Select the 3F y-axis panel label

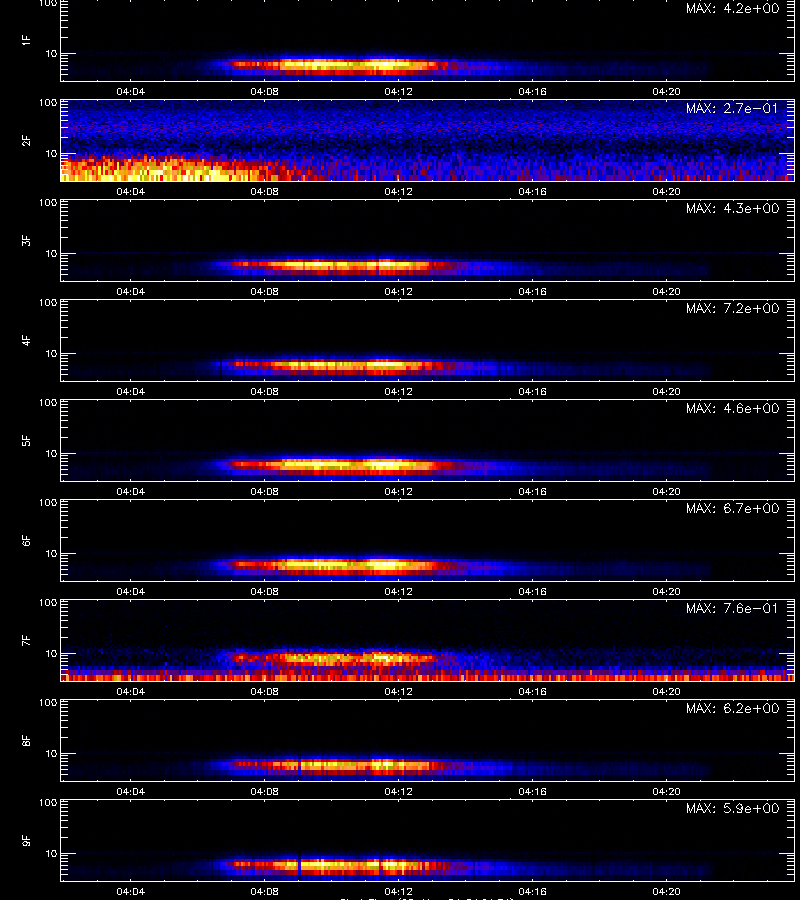26,240
